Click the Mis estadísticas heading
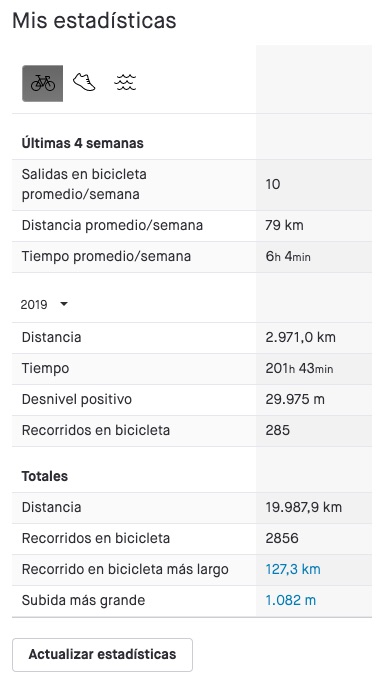386x686 pixels. (94, 21)
